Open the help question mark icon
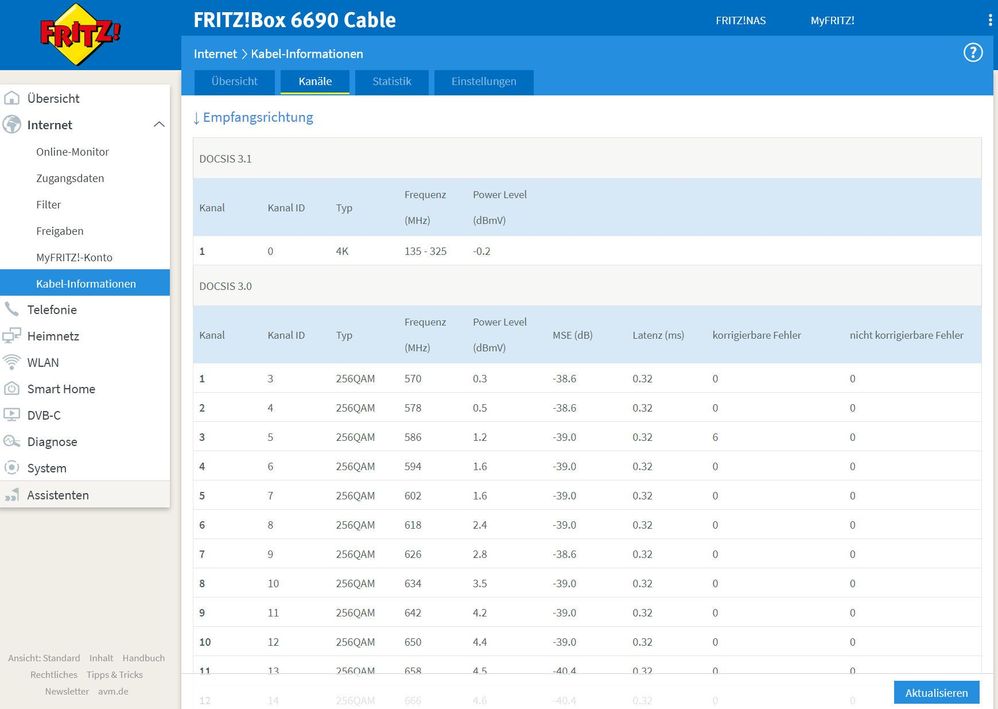The width and height of the screenshot is (998, 709). [x=972, y=53]
